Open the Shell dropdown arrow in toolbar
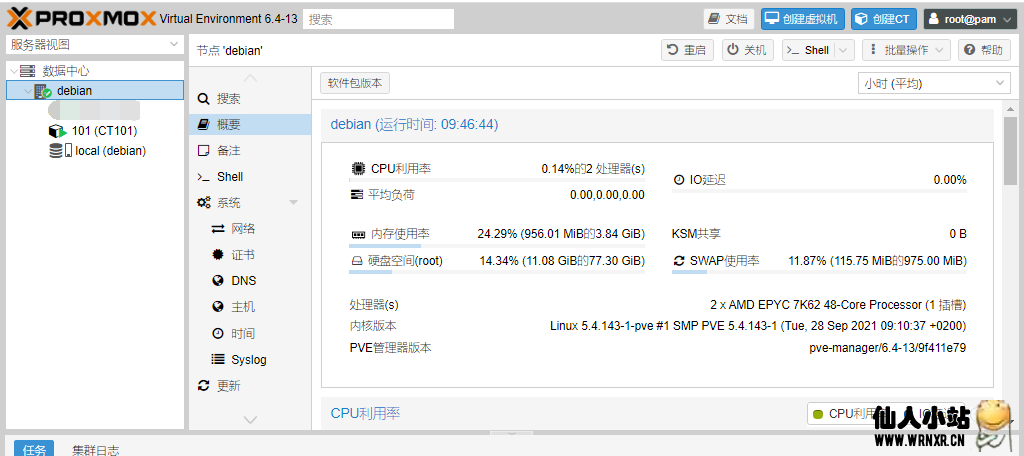The height and width of the screenshot is (456, 1024). [x=844, y=50]
